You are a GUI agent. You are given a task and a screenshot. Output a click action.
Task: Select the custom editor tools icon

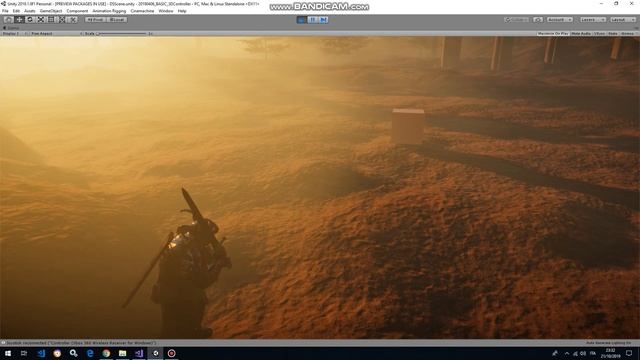pyautogui.click(x=72, y=20)
